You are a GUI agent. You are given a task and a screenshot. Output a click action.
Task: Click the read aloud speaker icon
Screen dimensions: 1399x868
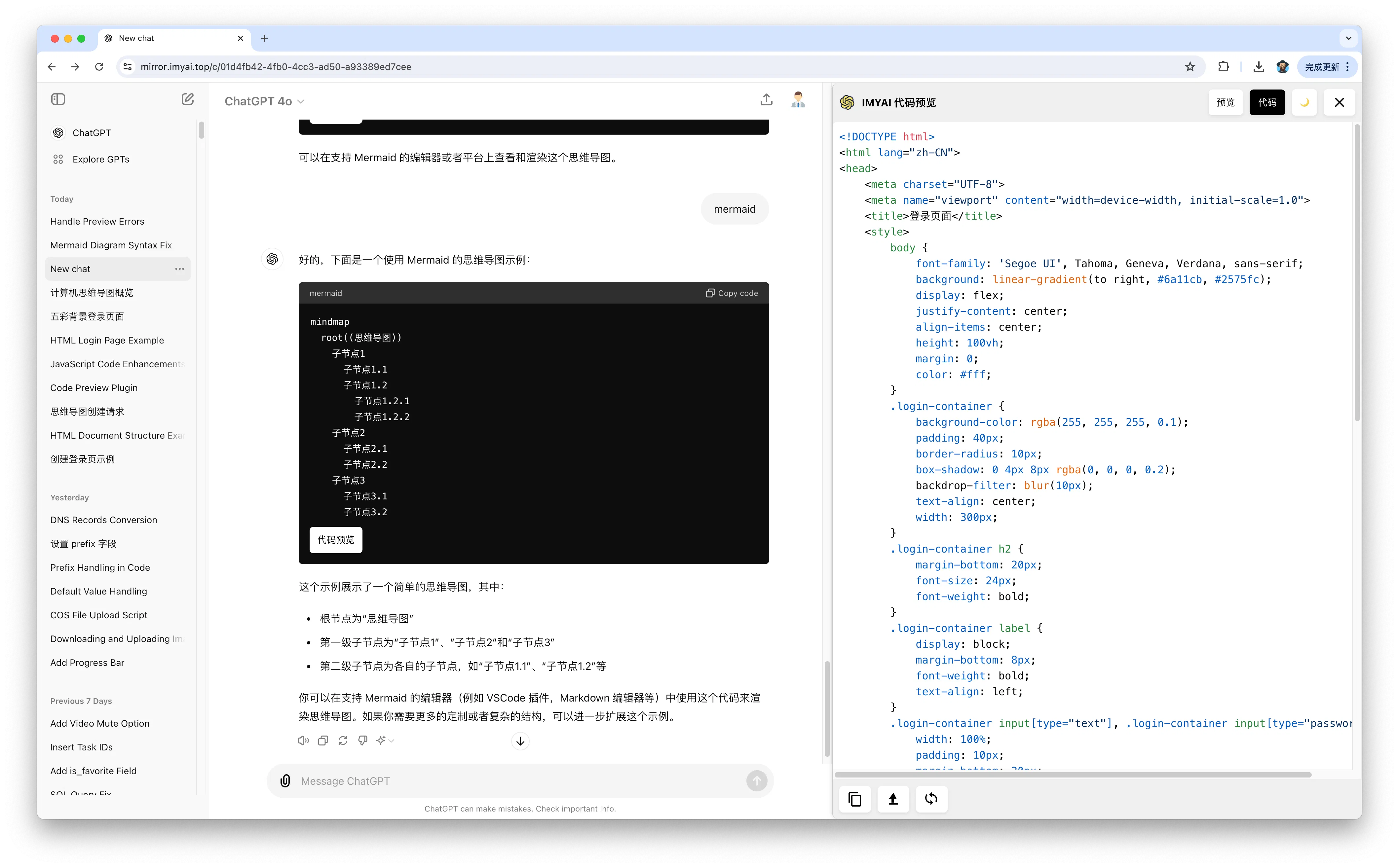click(303, 741)
